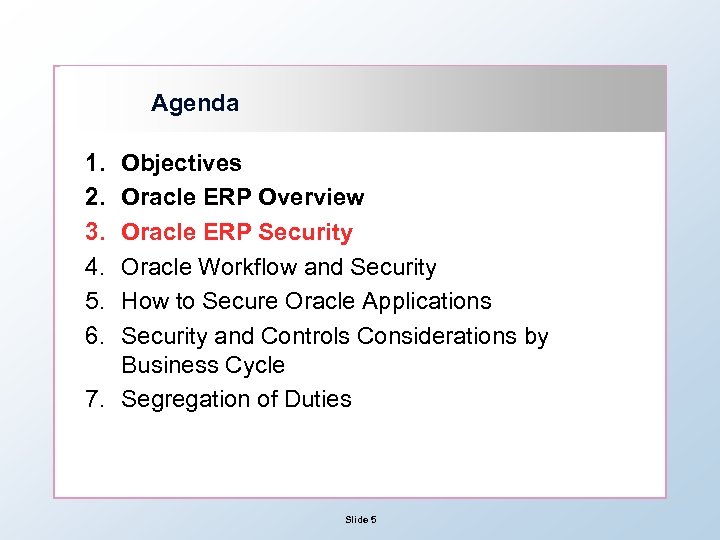Select the red Oracle ERP Security item
This screenshot has width=720, height=540.
[x=237, y=232]
